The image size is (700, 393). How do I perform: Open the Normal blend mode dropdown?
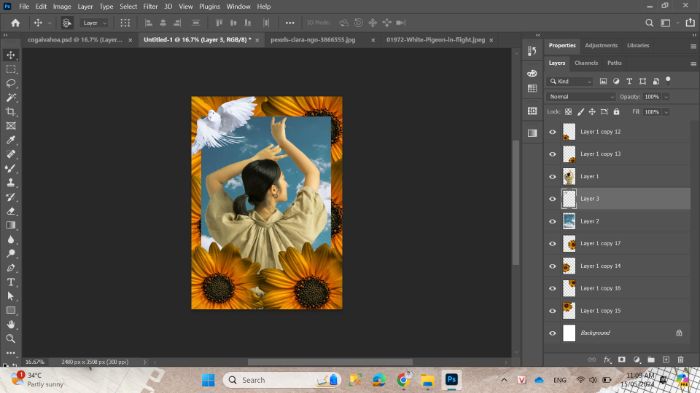tap(581, 96)
